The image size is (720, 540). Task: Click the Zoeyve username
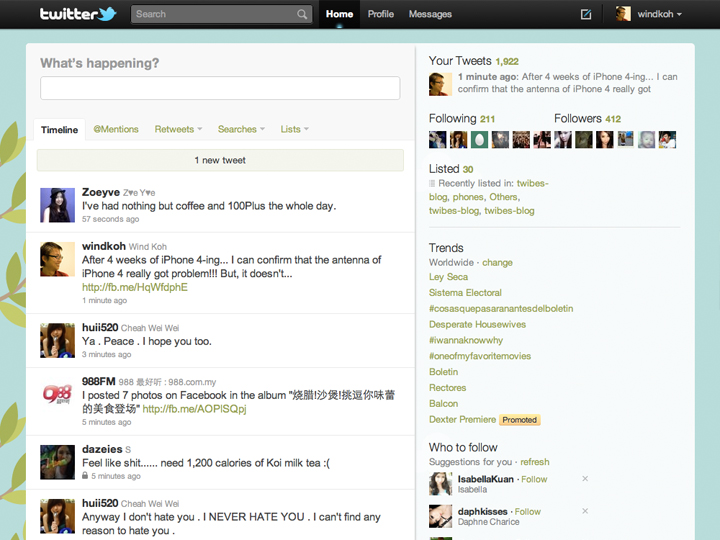click(x=101, y=192)
